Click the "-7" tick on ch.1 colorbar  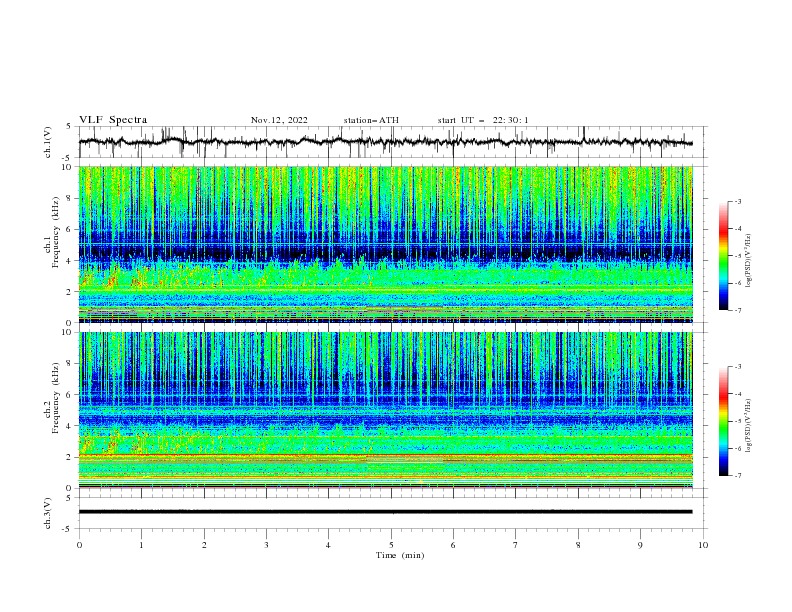pos(738,310)
